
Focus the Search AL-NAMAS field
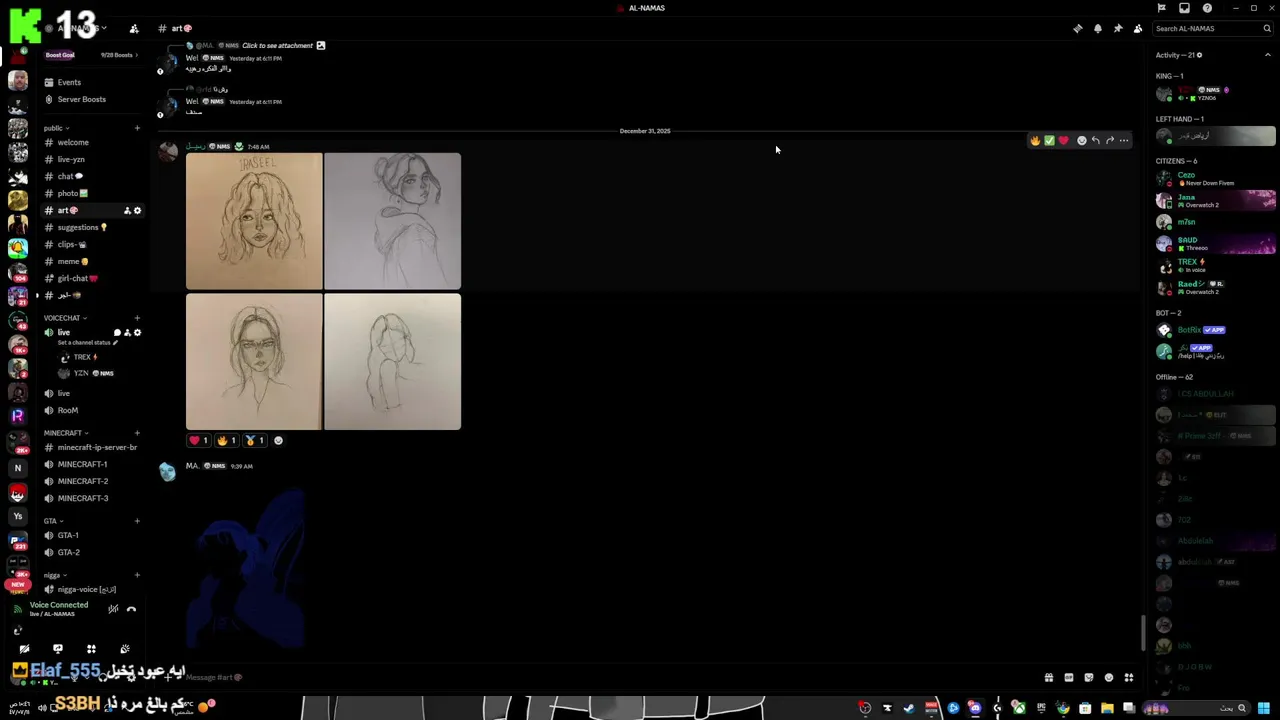coord(1213,28)
